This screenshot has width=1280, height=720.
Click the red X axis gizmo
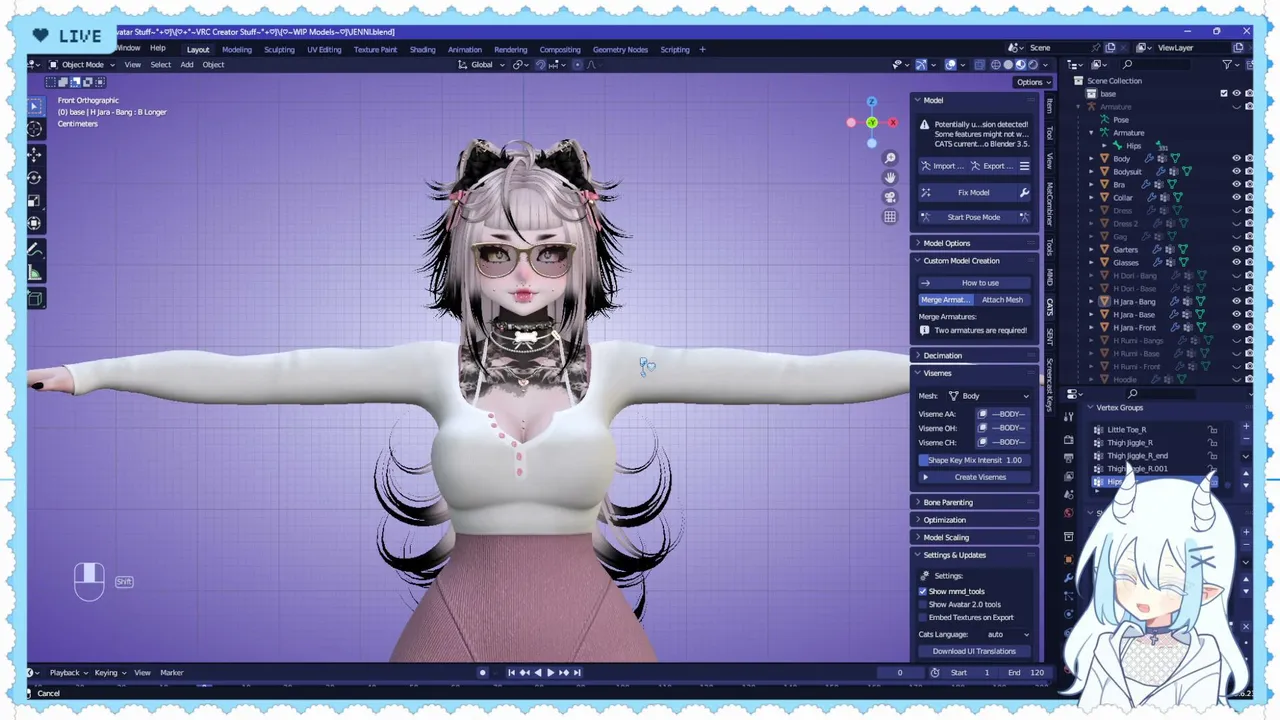point(893,123)
